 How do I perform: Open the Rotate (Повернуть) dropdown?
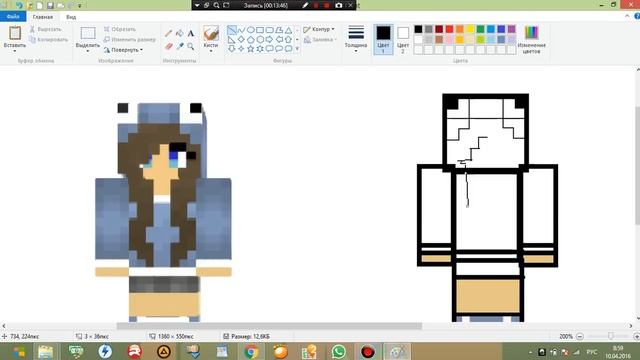123,50
